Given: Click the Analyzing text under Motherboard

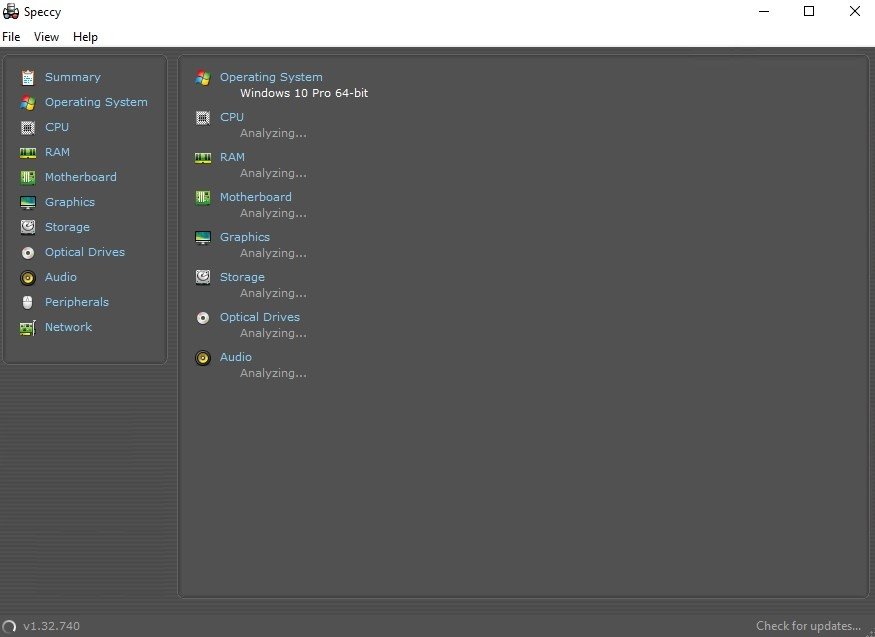Looking at the screenshot, I should click(x=273, y=213).
